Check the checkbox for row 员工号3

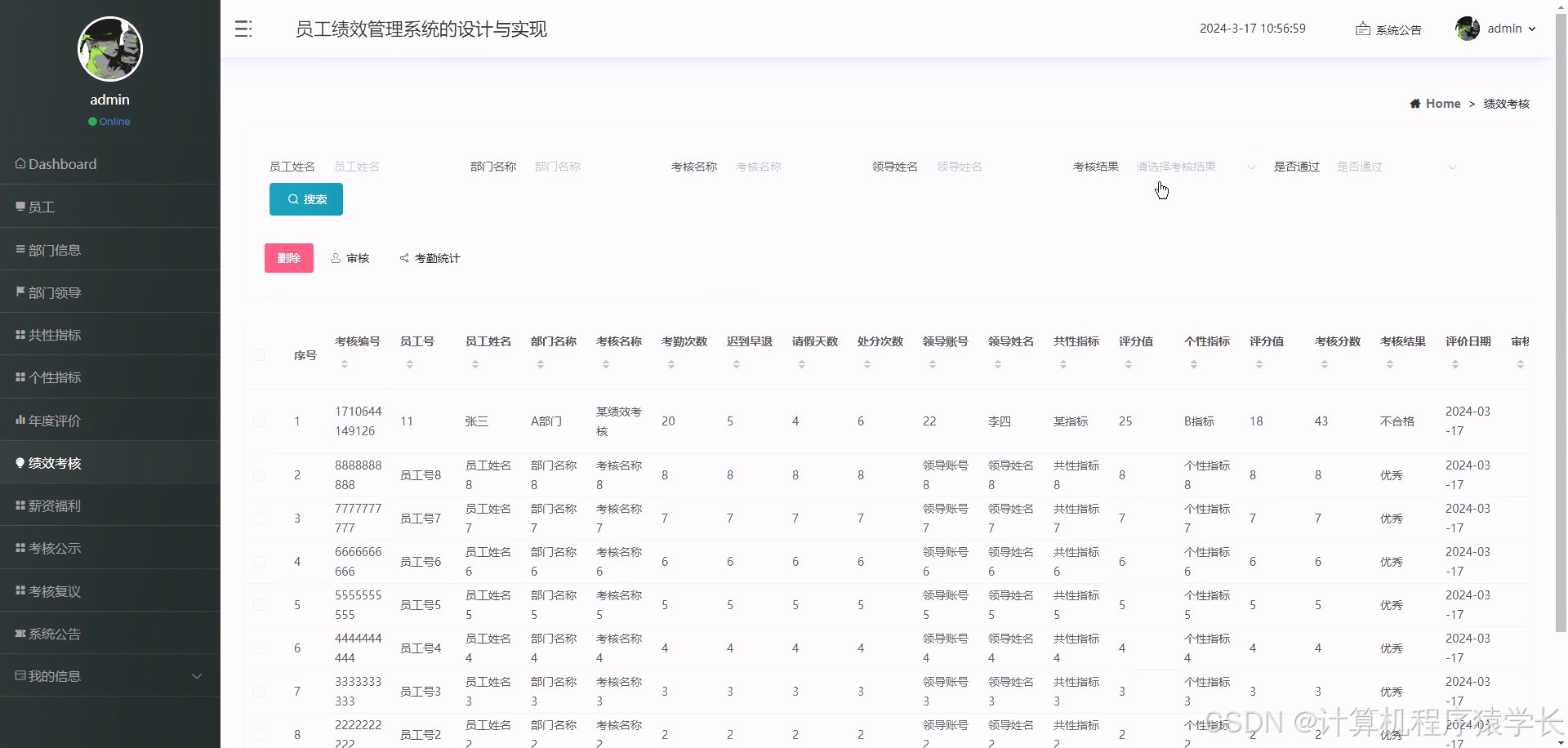pos(259,692)
